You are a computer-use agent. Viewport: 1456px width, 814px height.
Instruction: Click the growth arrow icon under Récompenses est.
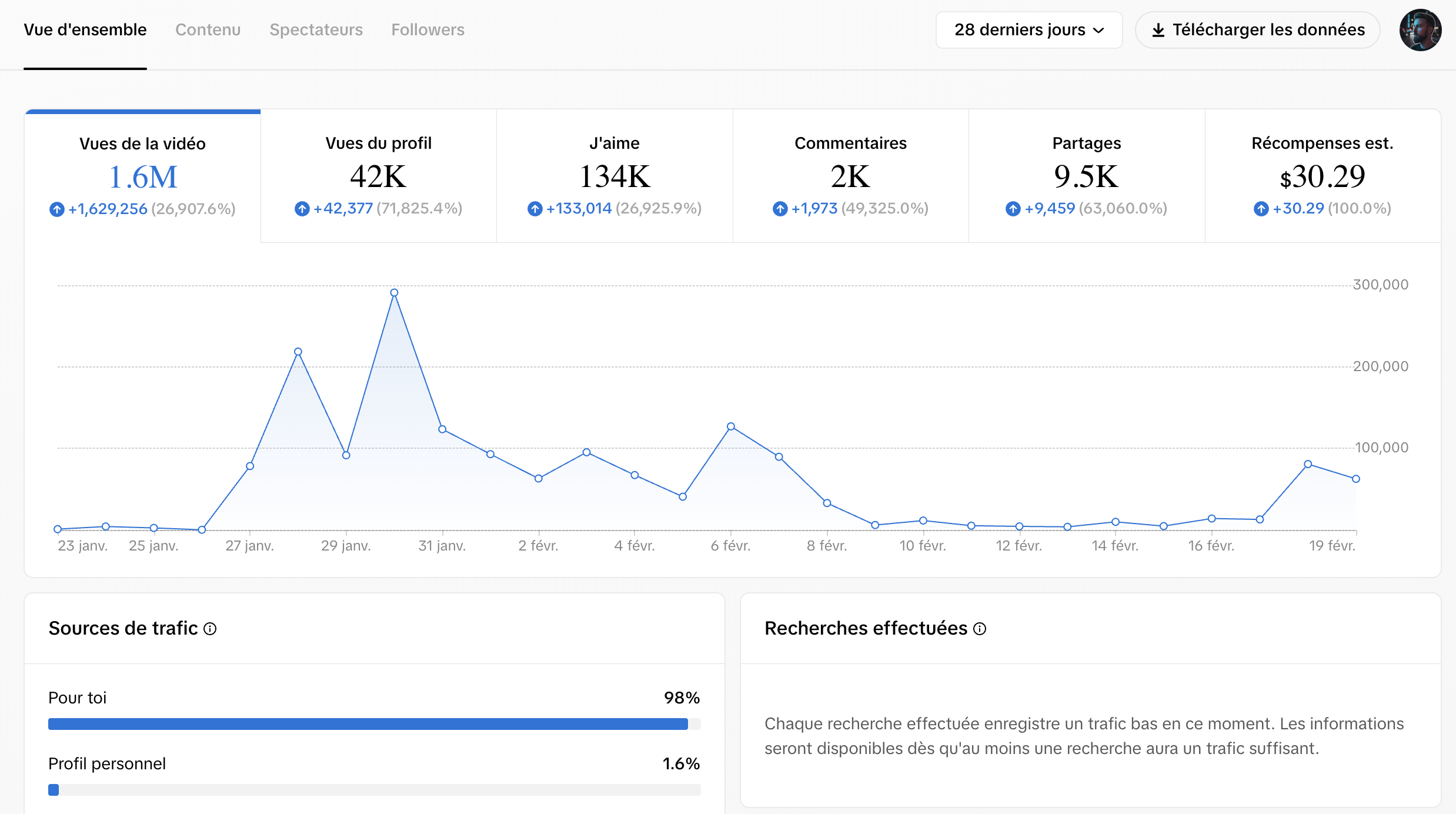1261,209
